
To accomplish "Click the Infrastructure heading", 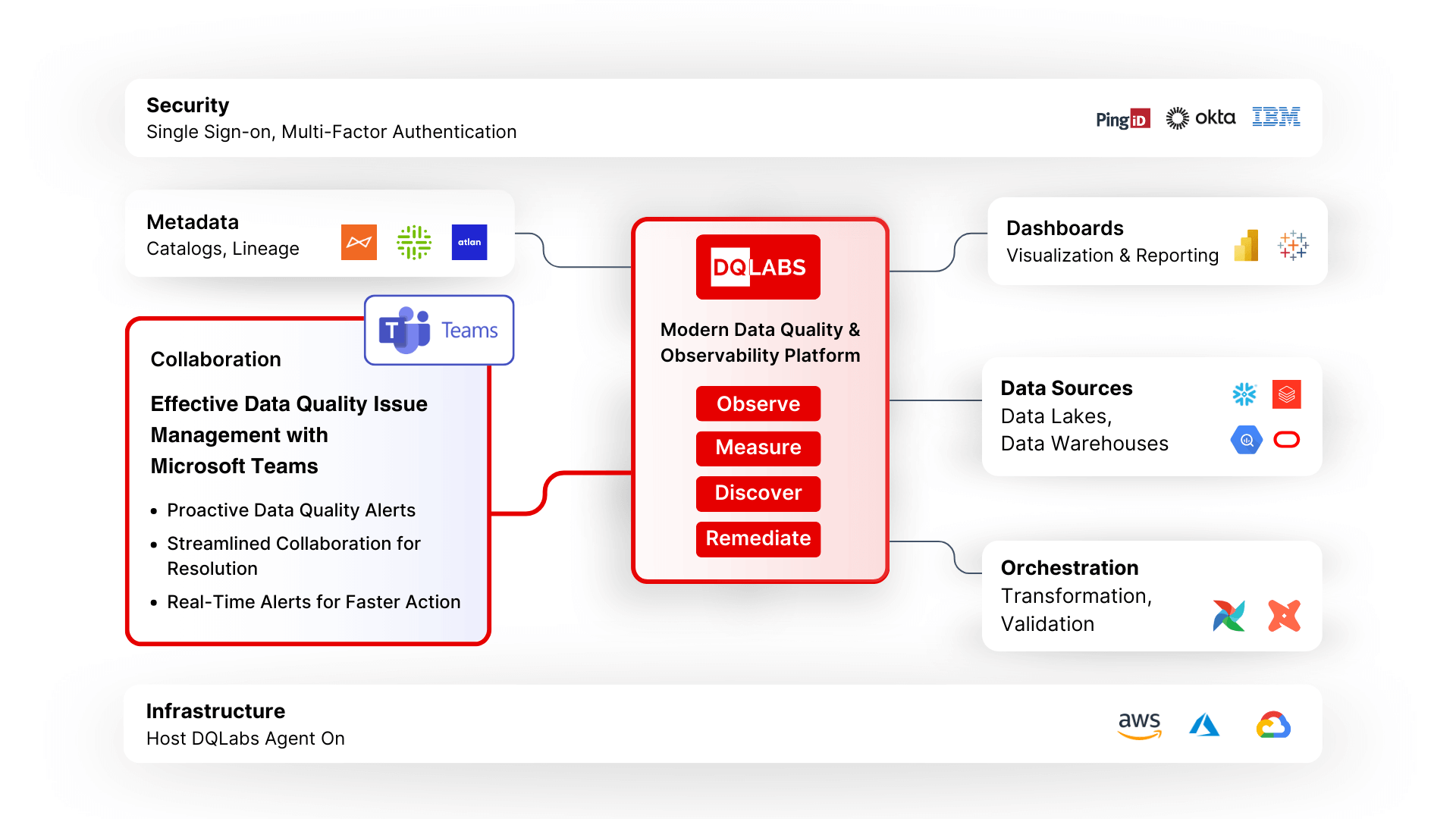I will tap(215, 711).
